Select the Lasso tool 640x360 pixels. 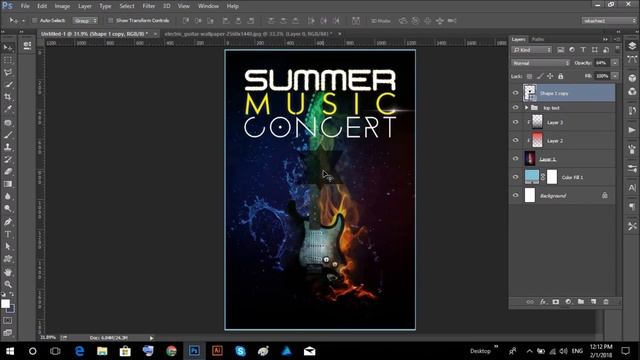8,73
